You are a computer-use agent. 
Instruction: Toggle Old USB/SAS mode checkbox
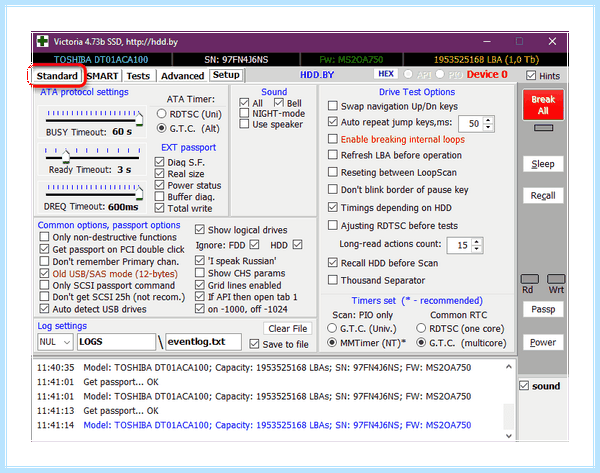(44, 273)
